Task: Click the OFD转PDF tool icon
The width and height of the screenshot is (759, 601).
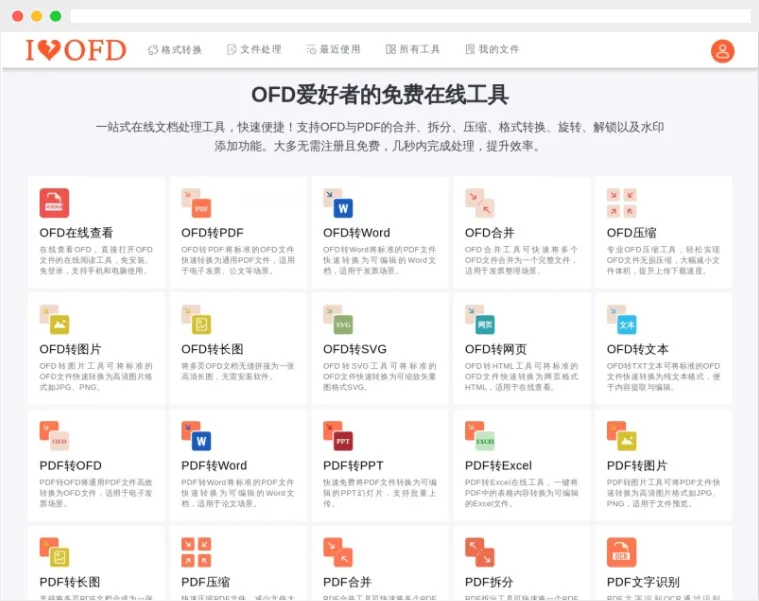Action: (196, 203)
